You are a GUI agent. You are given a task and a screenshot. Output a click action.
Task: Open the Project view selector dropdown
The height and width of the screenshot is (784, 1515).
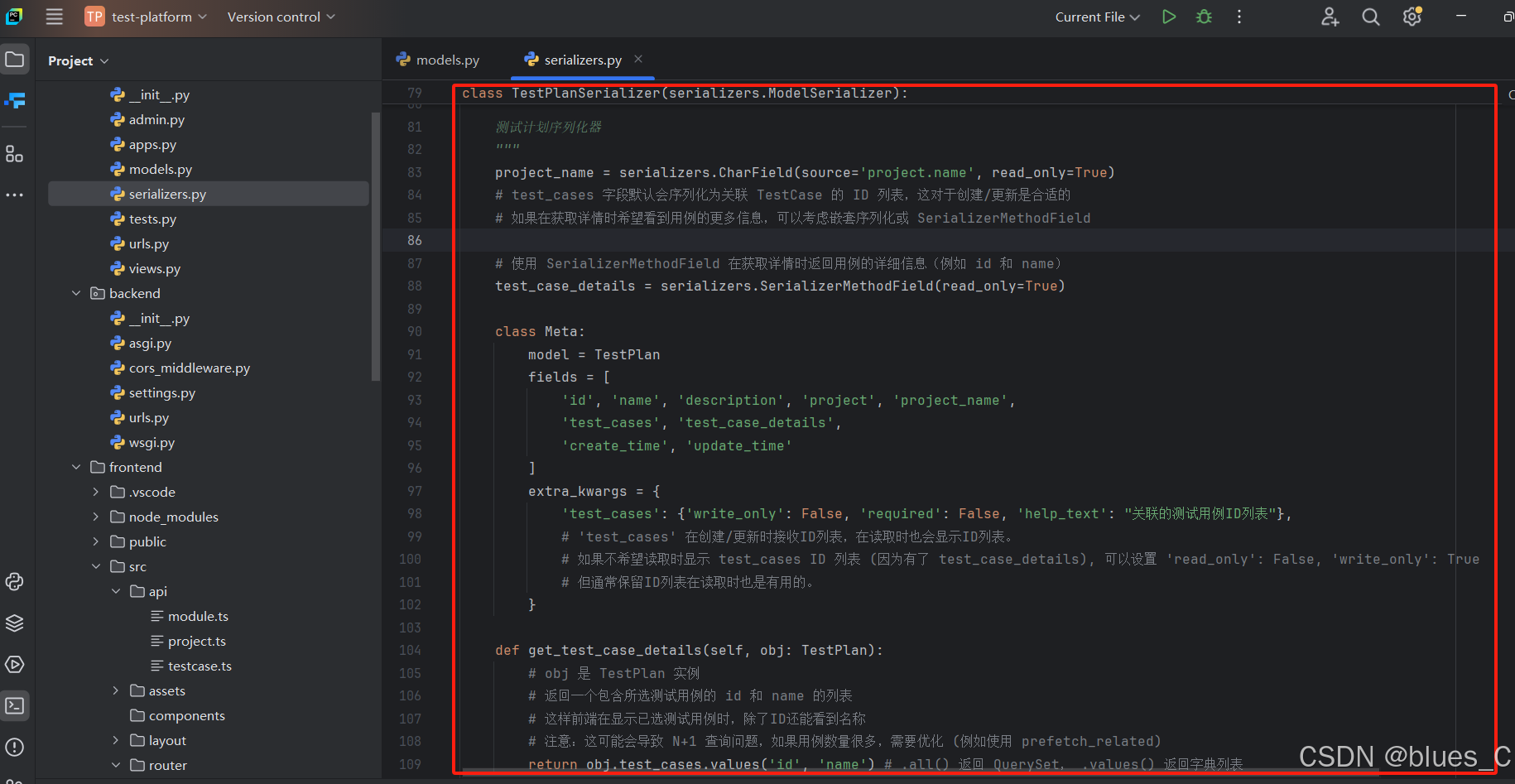(79, 60)
